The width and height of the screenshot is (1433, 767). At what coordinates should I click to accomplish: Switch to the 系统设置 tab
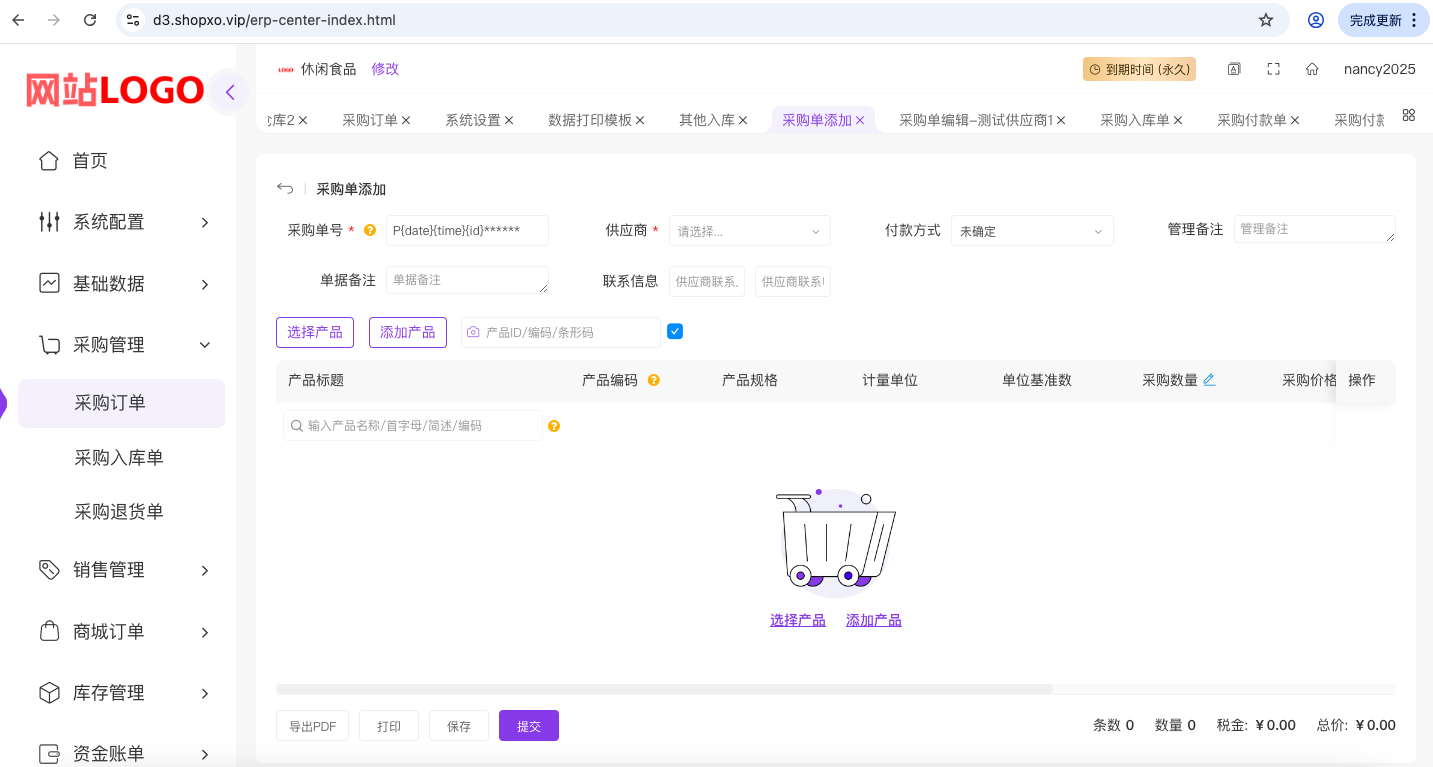tap(472, 120)
